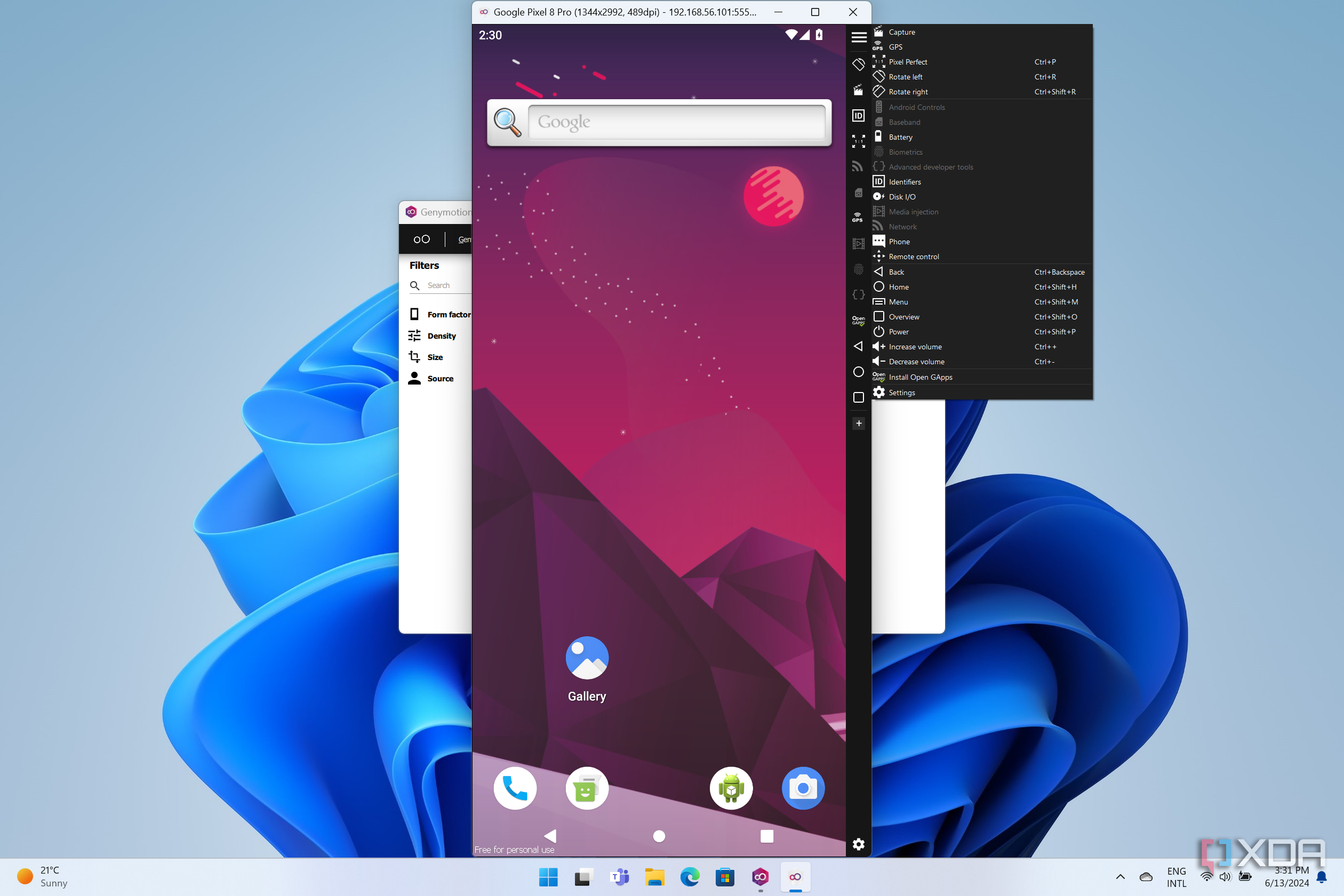Select Phone menu item
The height and width of the screenshot is (896, 1344).
click(982, 242)
